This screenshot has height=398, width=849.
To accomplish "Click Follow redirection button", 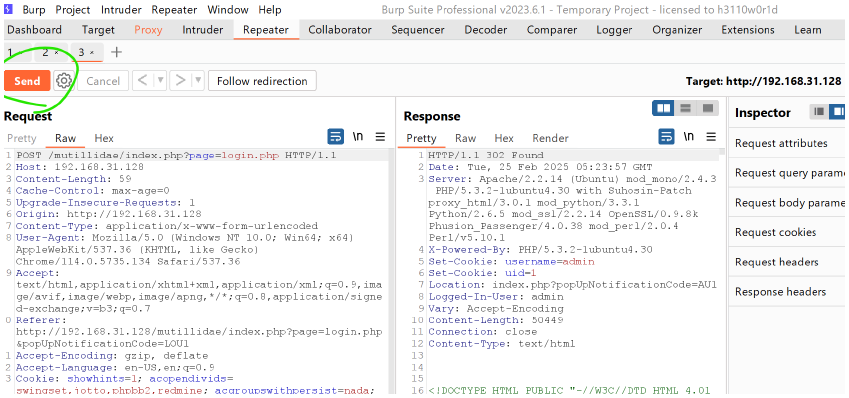I will (262, 81).
